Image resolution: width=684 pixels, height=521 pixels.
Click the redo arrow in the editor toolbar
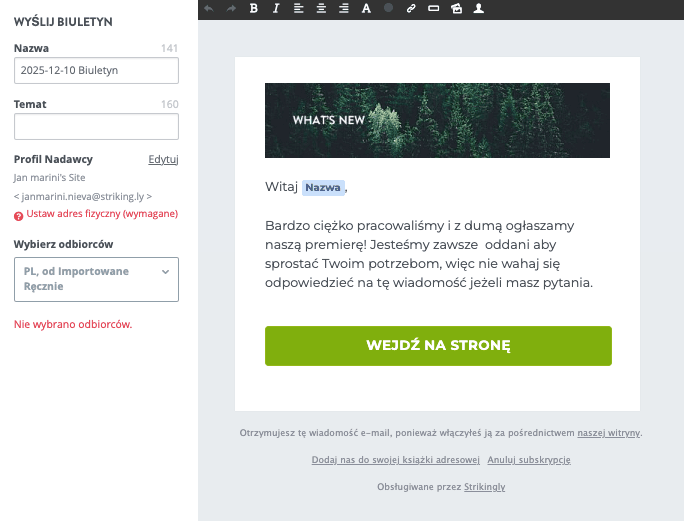coord(231,8)
